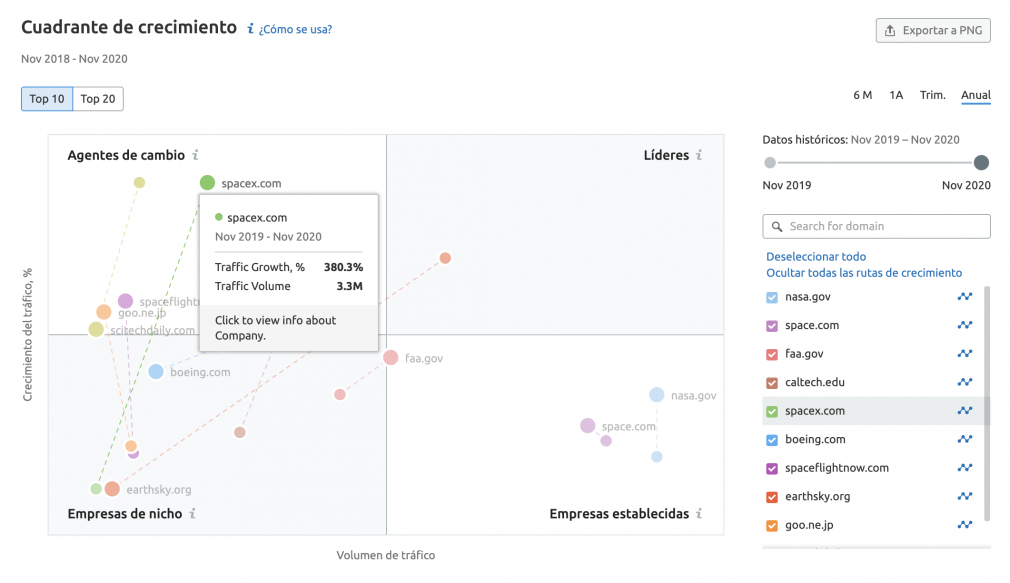Click the boeing.com bubble on chart
The width and height of the screenshot is (1010, 583).
point(156,372)
